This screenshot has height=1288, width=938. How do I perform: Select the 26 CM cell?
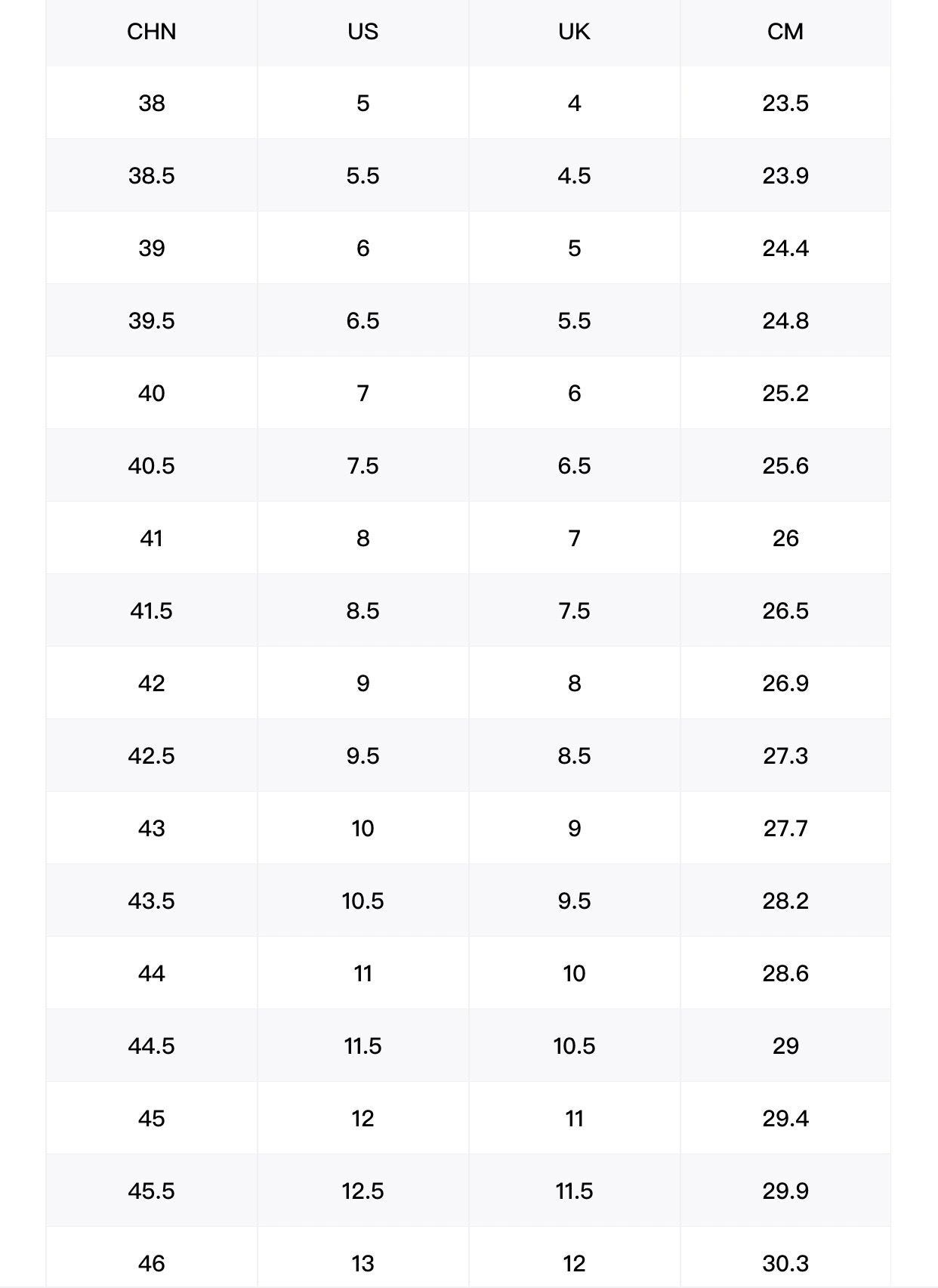785,538
